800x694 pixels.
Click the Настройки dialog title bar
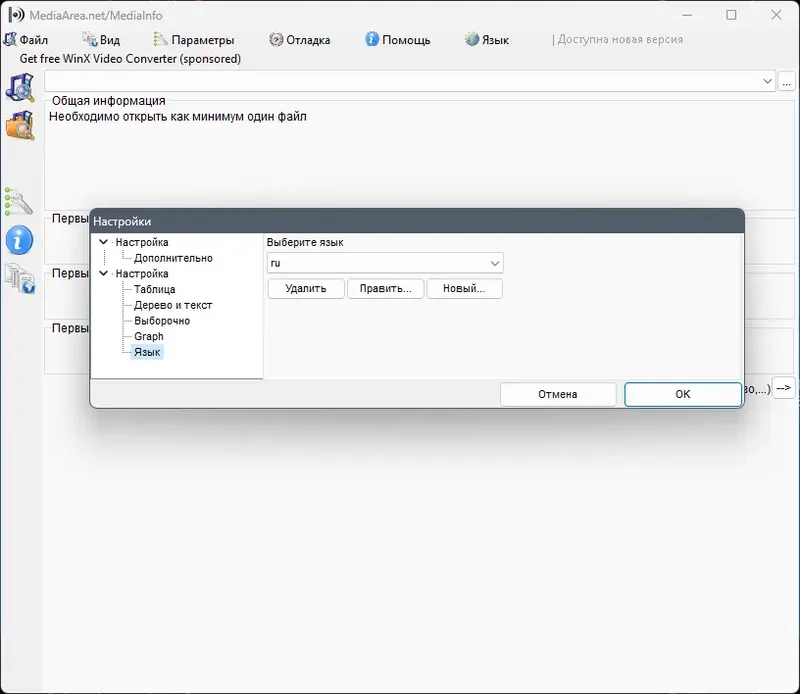point(417,221)
